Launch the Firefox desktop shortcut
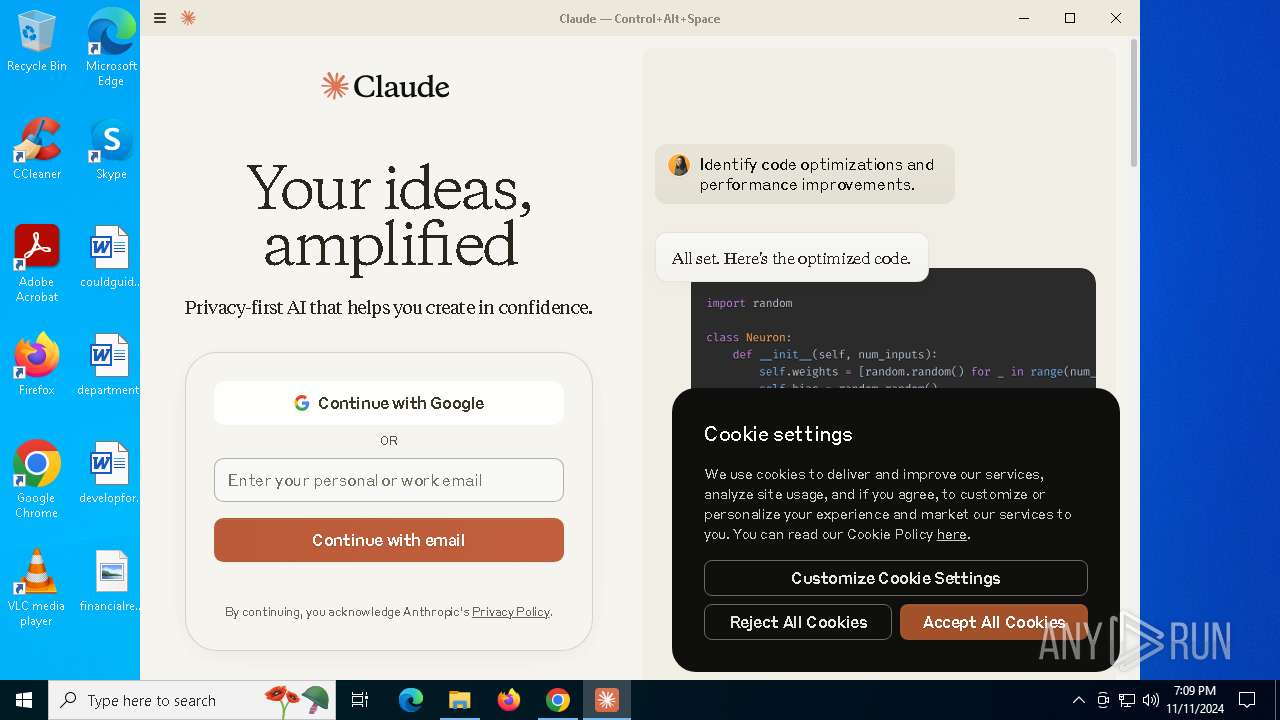The height and width of the screenshot is (720, 1280). point(37,365)
